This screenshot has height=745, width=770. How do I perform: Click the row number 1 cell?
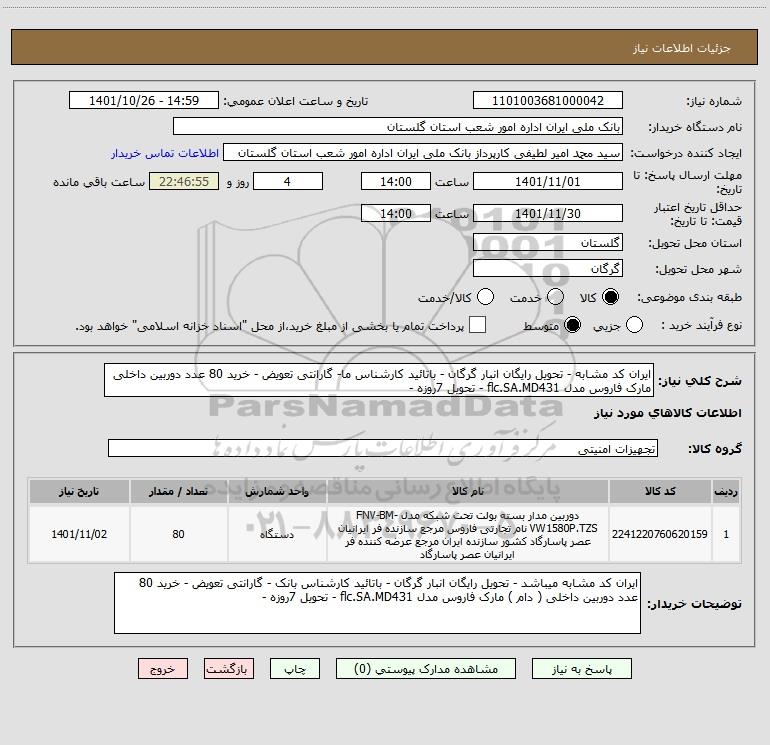726,534
